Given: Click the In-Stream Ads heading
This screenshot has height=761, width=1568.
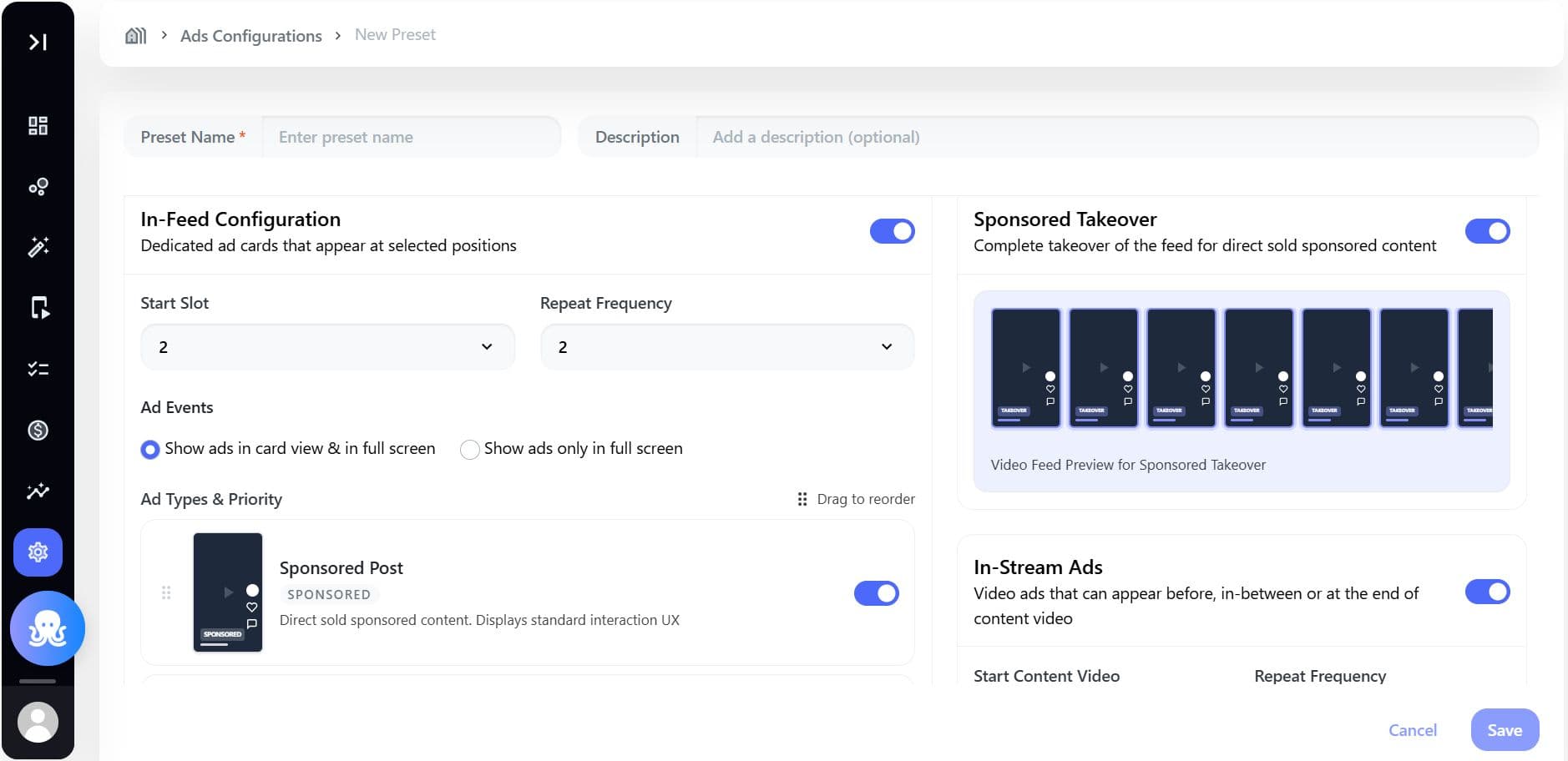Looking at the screenshot, I should (1038, 567).
